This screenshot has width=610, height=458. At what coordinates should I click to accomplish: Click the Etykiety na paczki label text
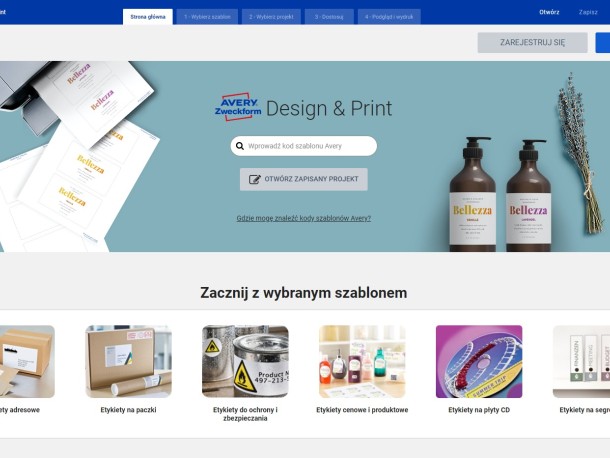pyautogui.click(x=128, y=410)
